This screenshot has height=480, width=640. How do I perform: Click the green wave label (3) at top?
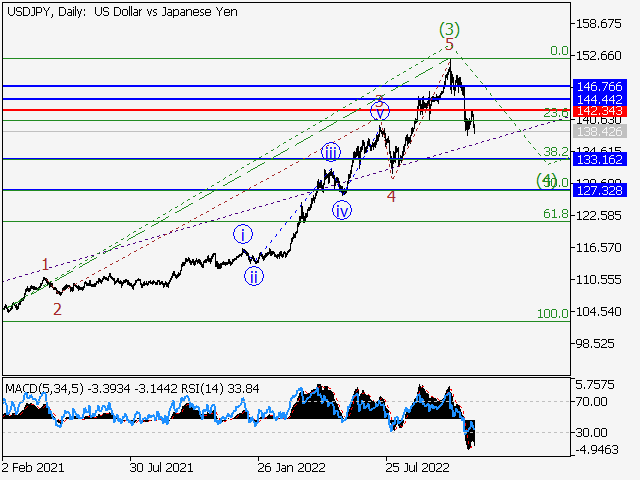click(449, 29)
